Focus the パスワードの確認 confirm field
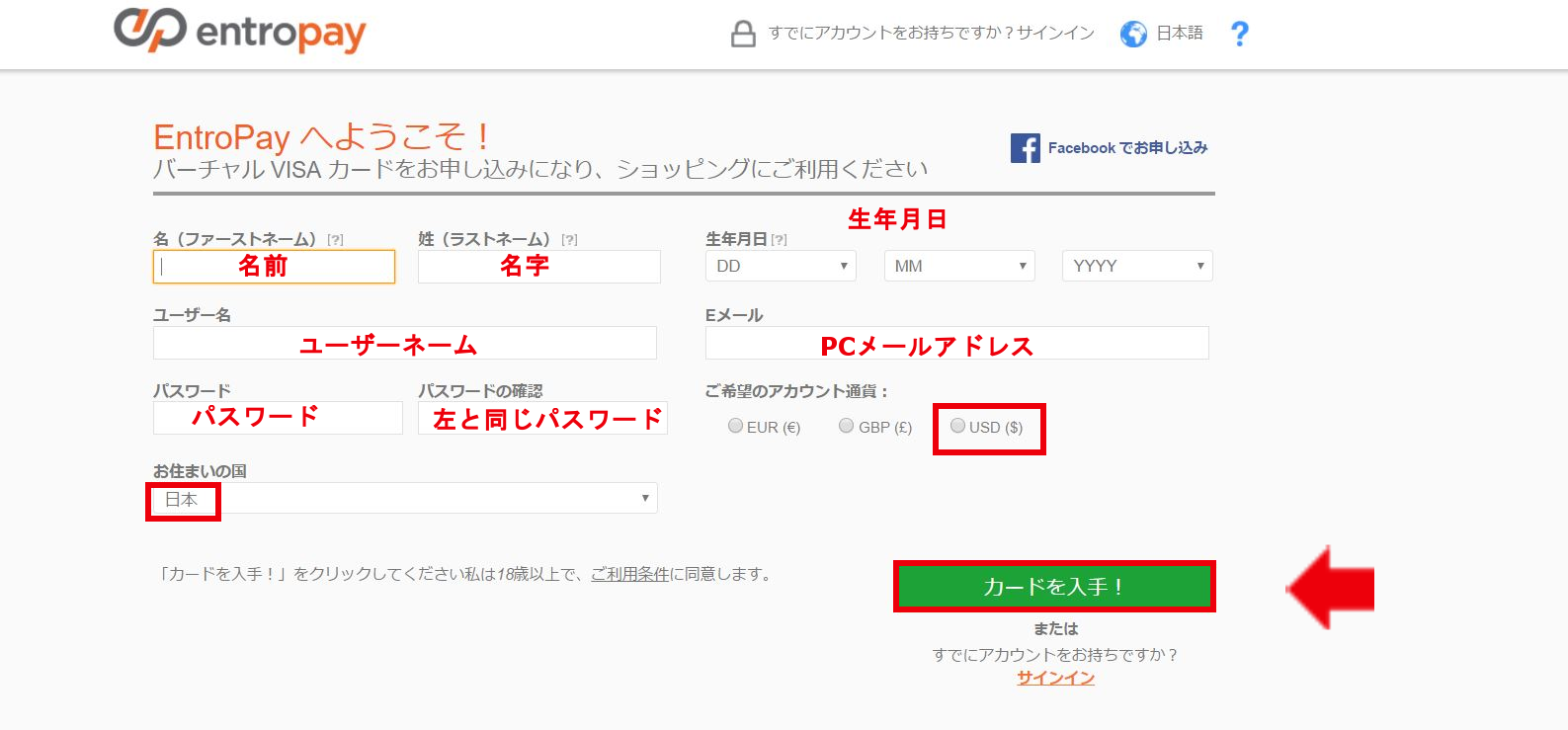Screen dimensions: 1568x730 (542, 418)
